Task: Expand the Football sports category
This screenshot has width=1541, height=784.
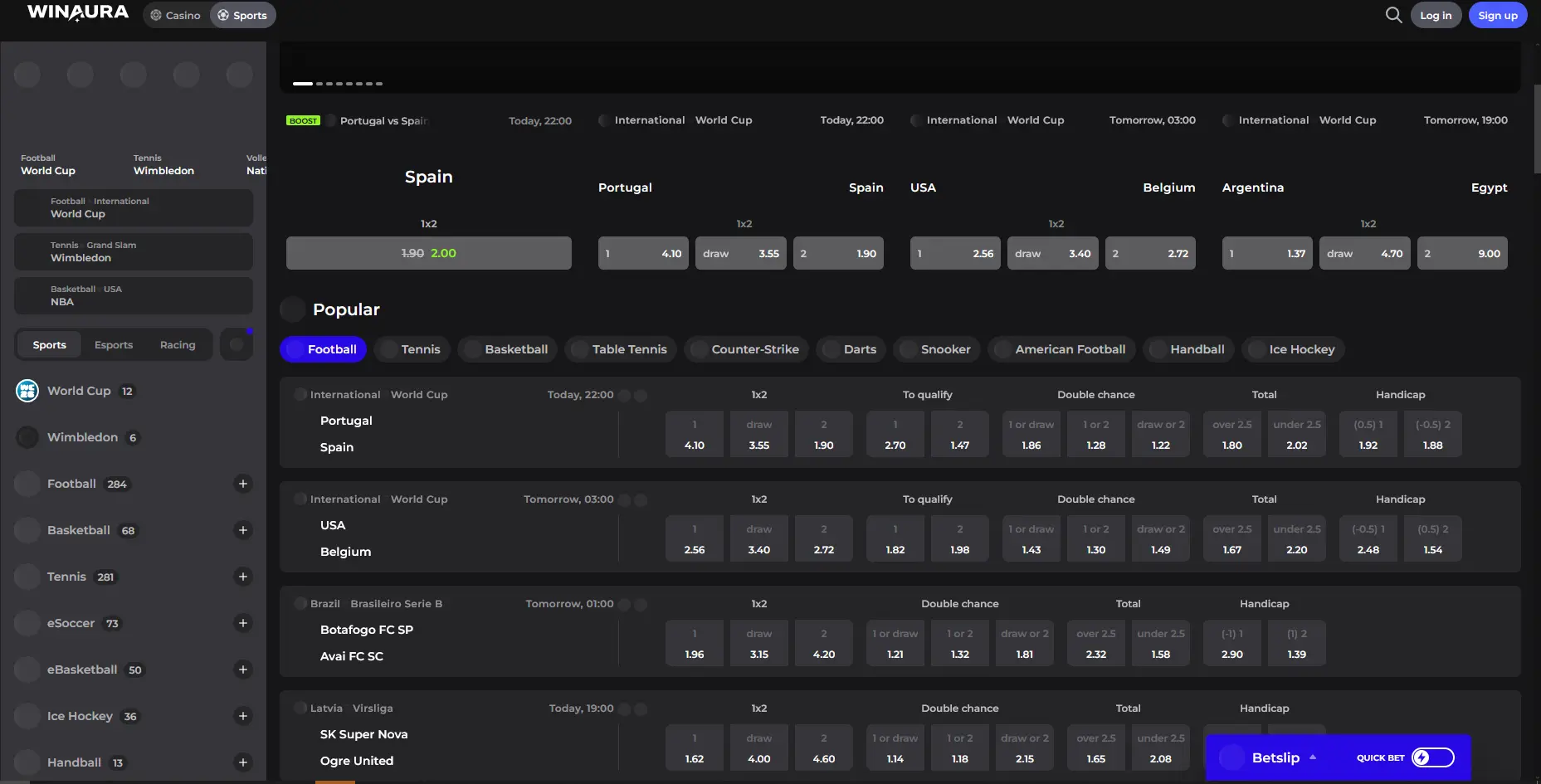Action: point(243,484)
